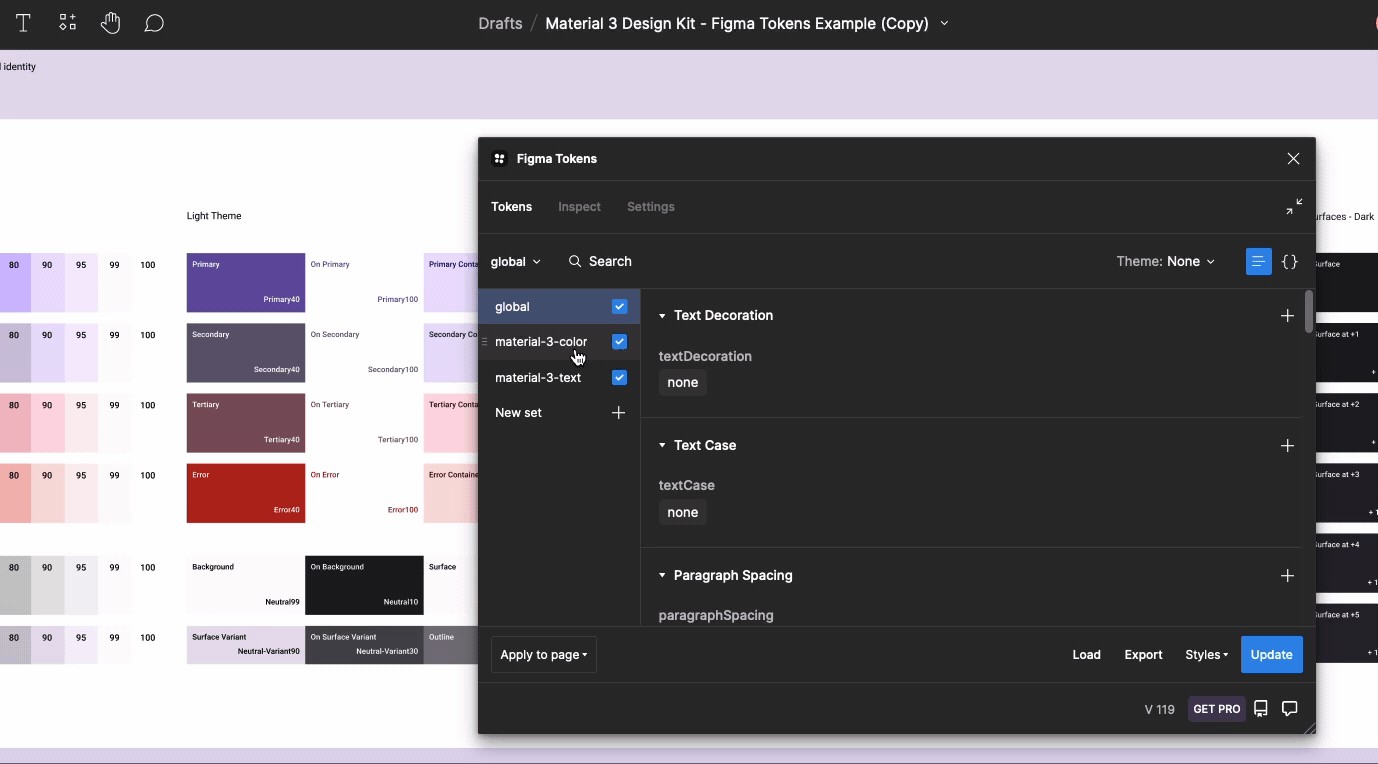Collapse plugin window with arrows icon
Viewport: 1378px width, 764px height.
(1294, 207)
